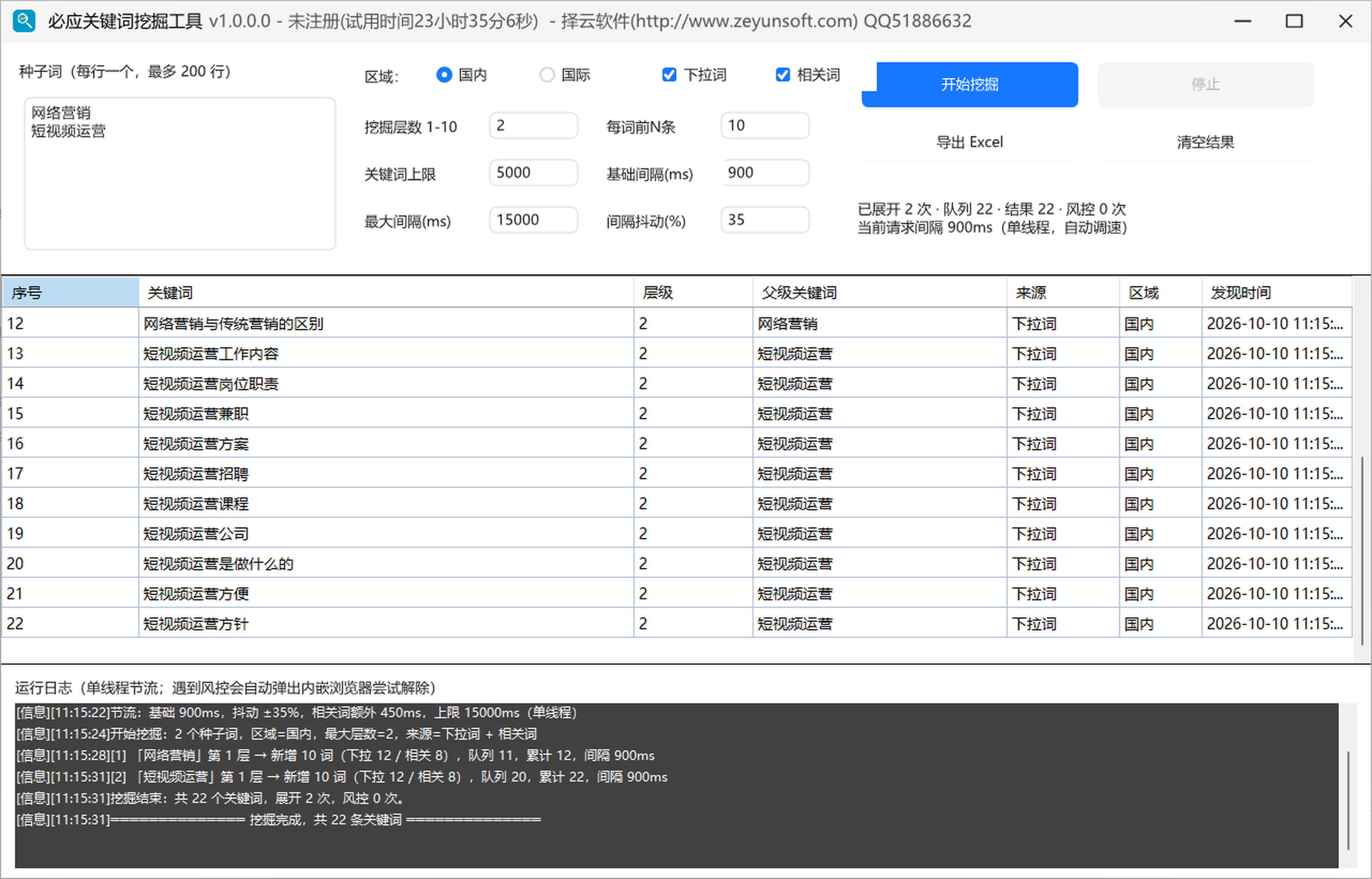Select row 短视频运营是做什么的
Screen dimensions: 1372x879
click(677, 564)
